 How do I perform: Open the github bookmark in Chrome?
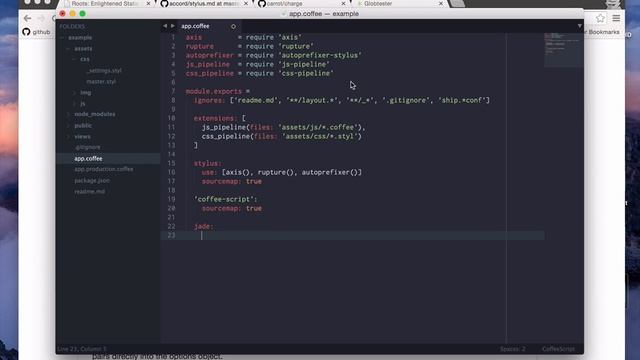point(37,32)
